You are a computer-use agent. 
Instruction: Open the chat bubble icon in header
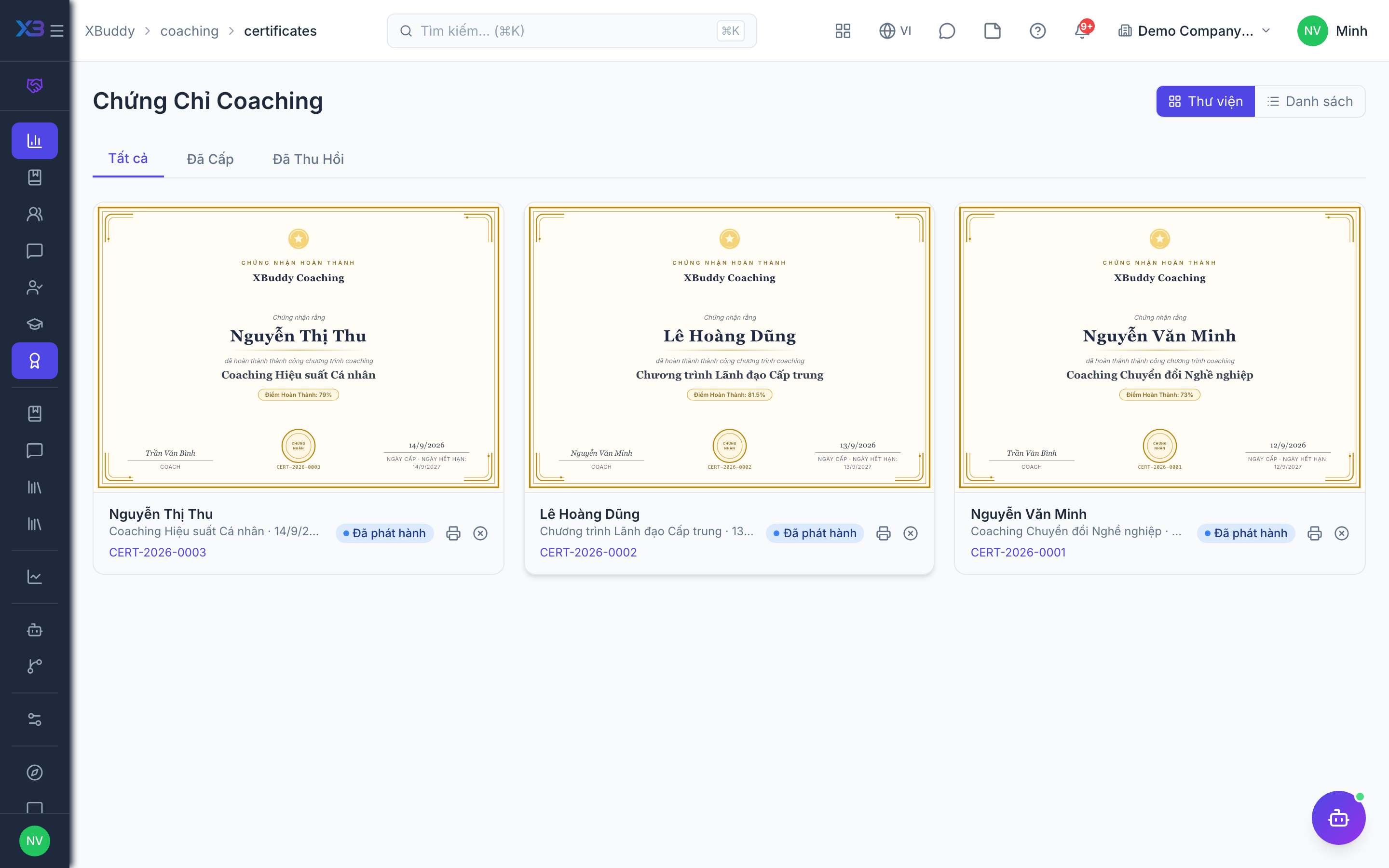tap(946, 31)
